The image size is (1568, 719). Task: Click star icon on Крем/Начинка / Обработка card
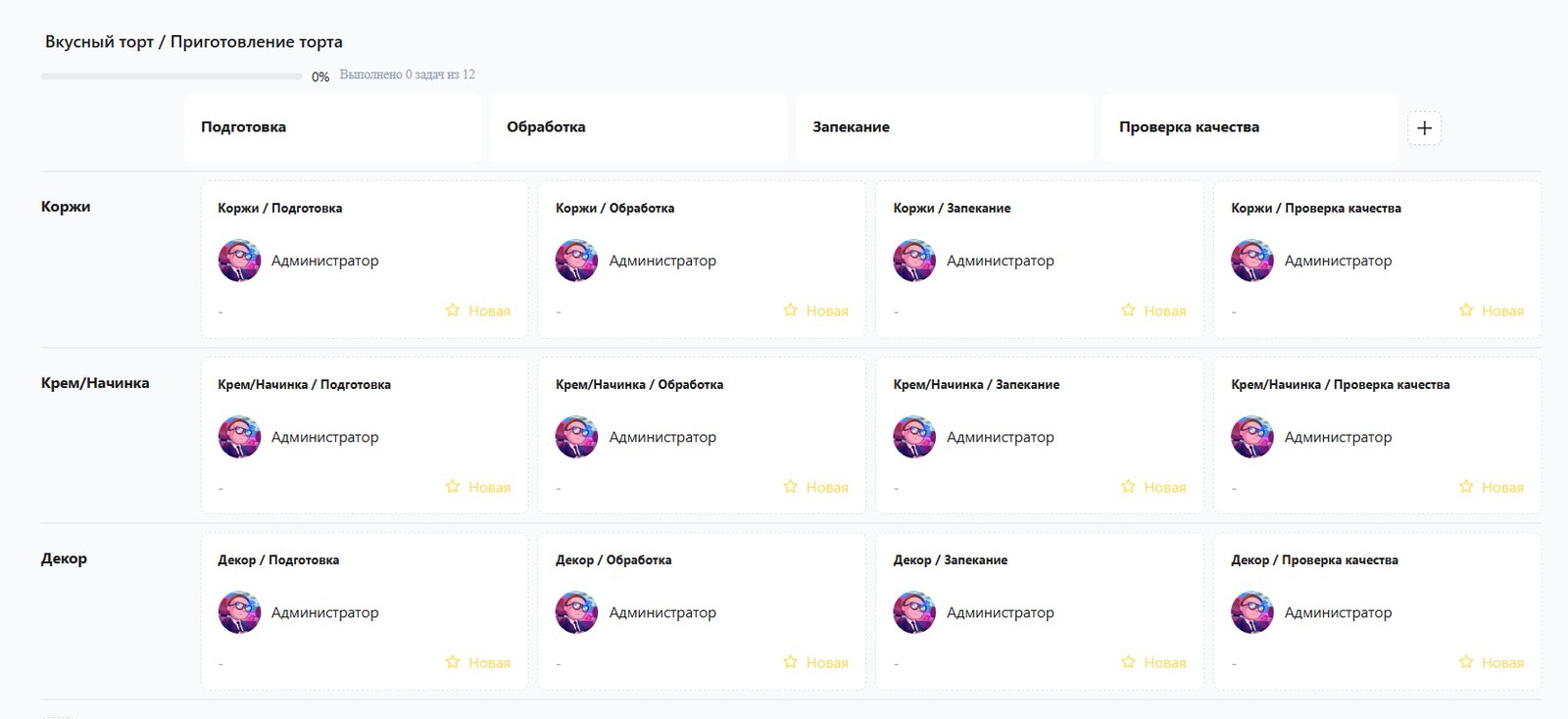791,487
